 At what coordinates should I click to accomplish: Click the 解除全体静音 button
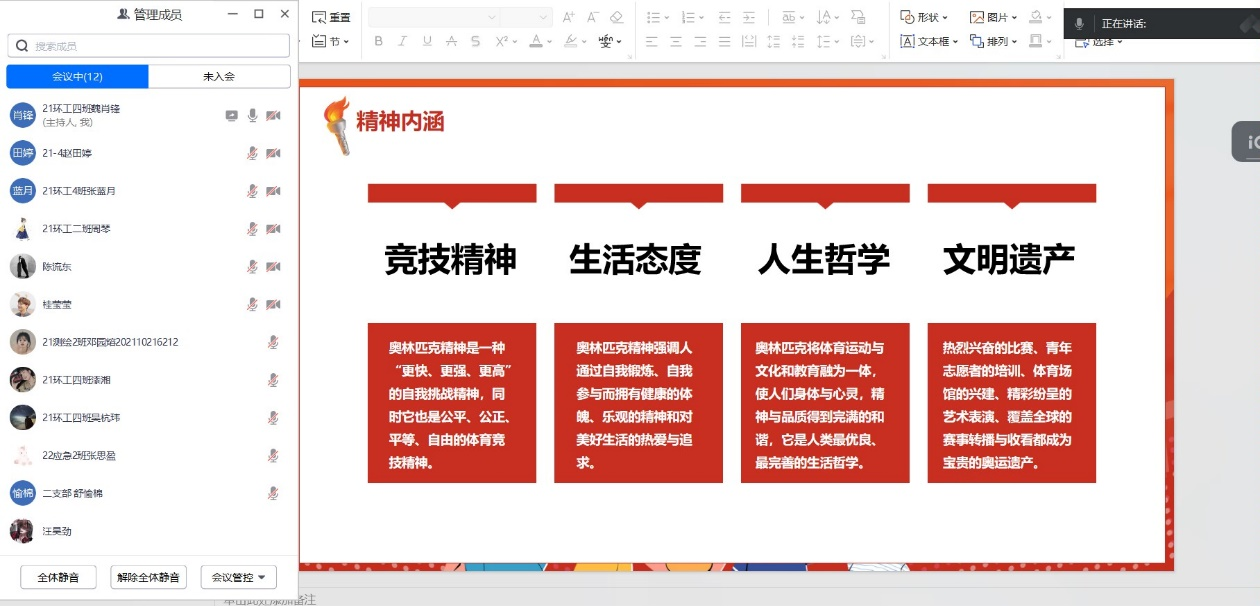(x=148, y=577)
